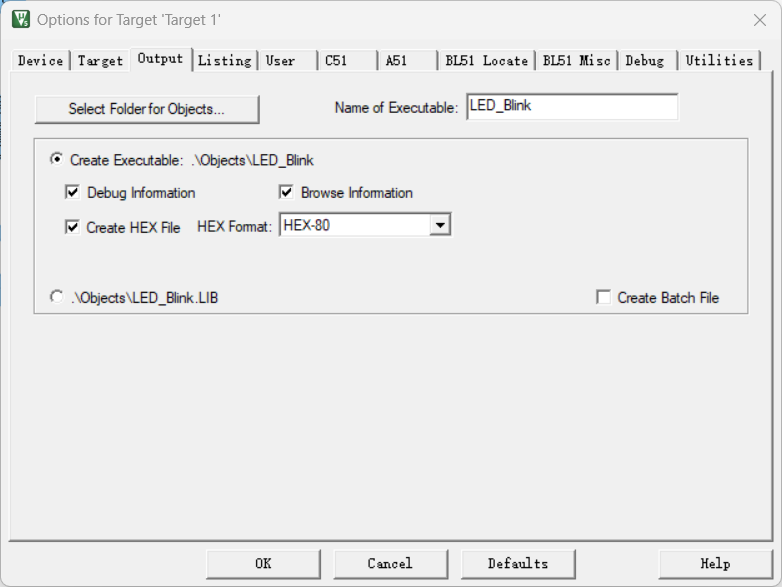Reset settings with the Defaults button
782x587 pixels.
tap(517, 563)
